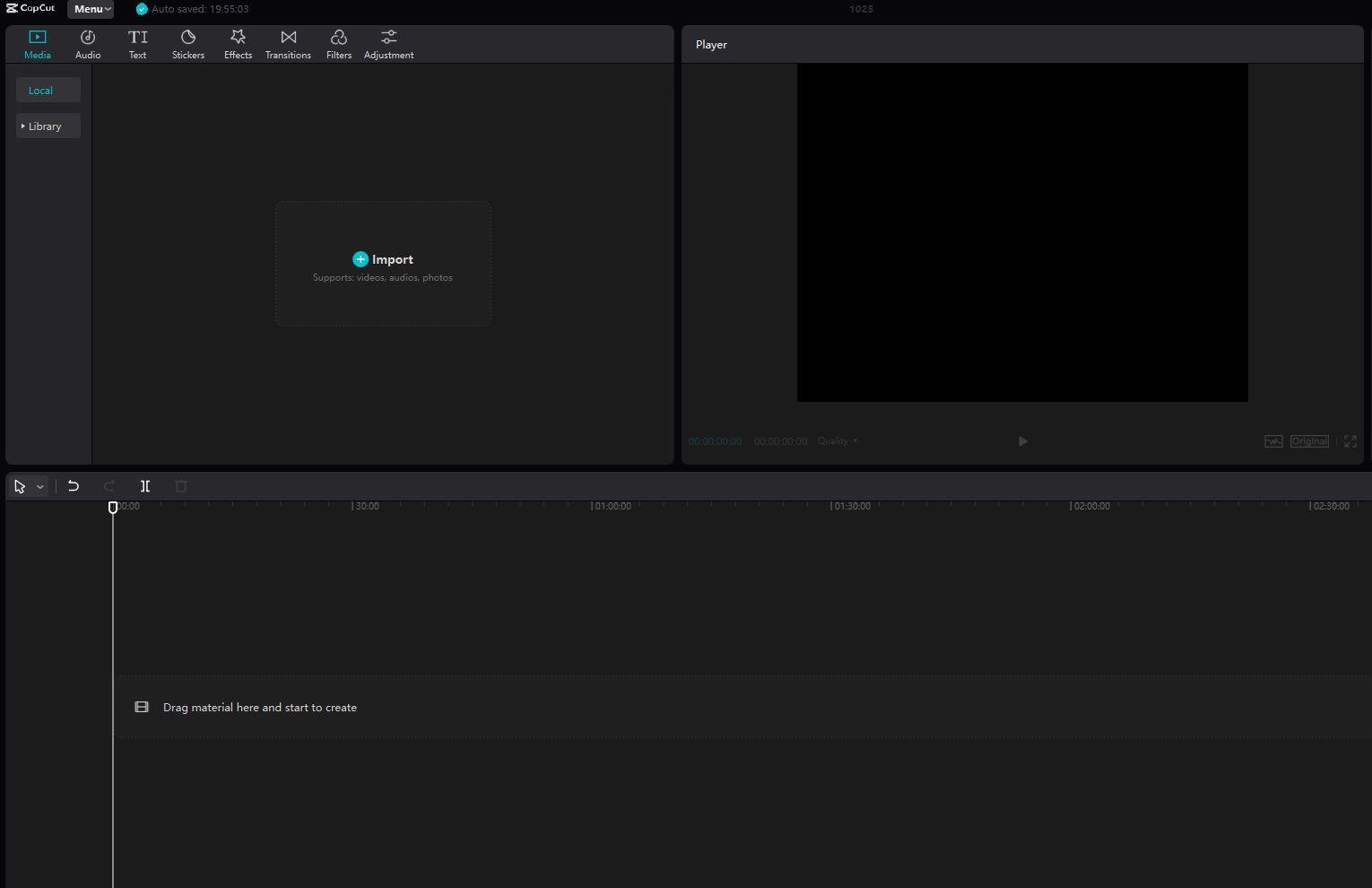Expand the Library section
Image resolution: width=1372 pixels, height=888 pixels.
pos(48,126)
